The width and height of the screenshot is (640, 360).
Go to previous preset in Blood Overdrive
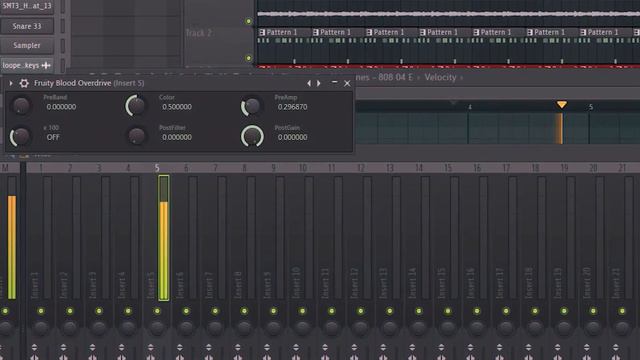[x=309, y=83]
